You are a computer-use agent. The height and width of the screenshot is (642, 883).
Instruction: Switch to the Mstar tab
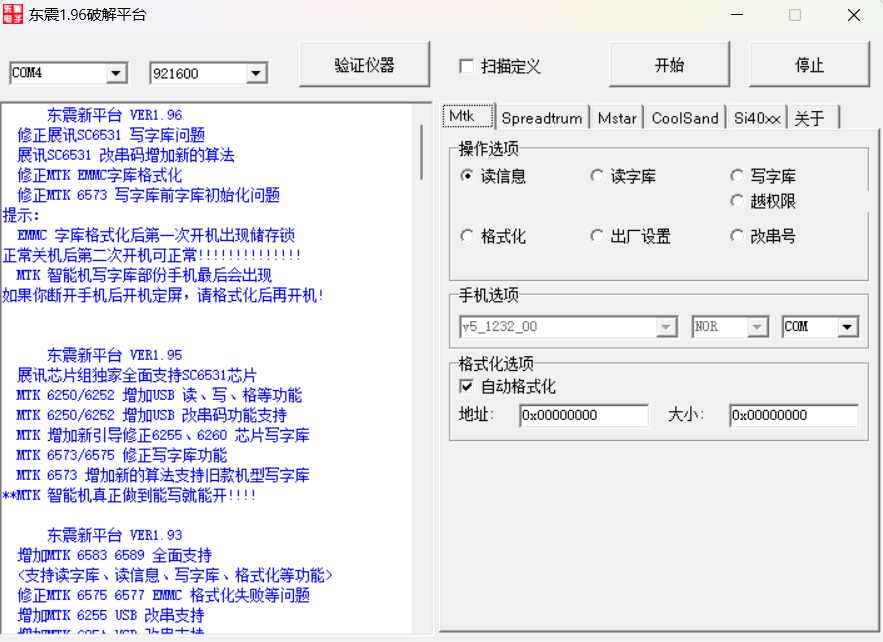(x=617, y=118)
